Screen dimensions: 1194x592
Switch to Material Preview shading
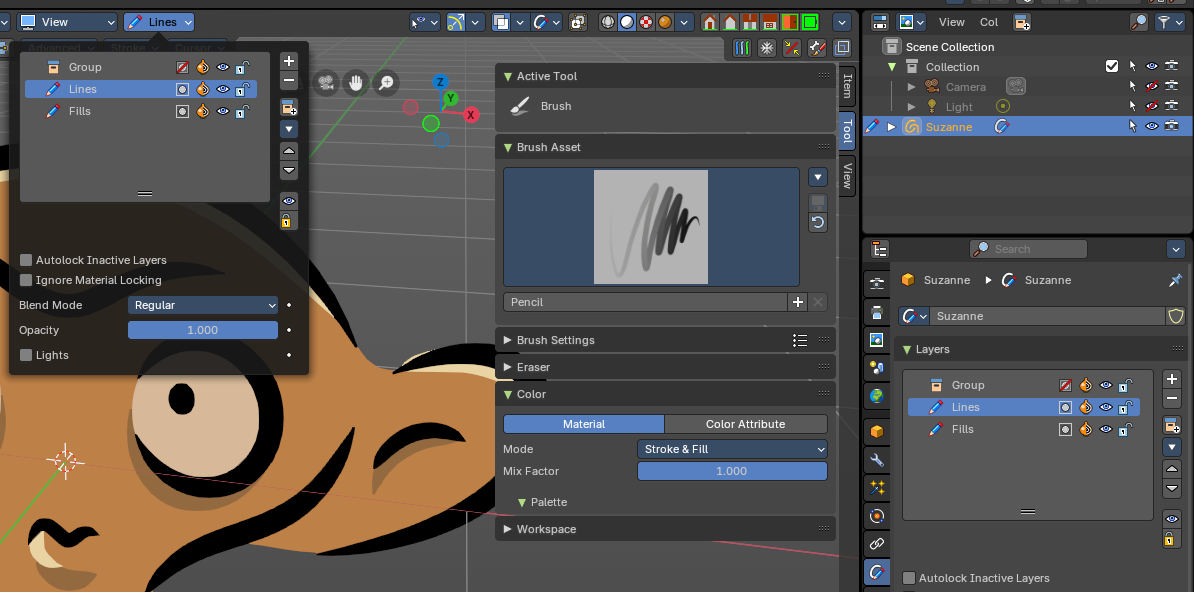pyautogui.click(x=646, y=22)
